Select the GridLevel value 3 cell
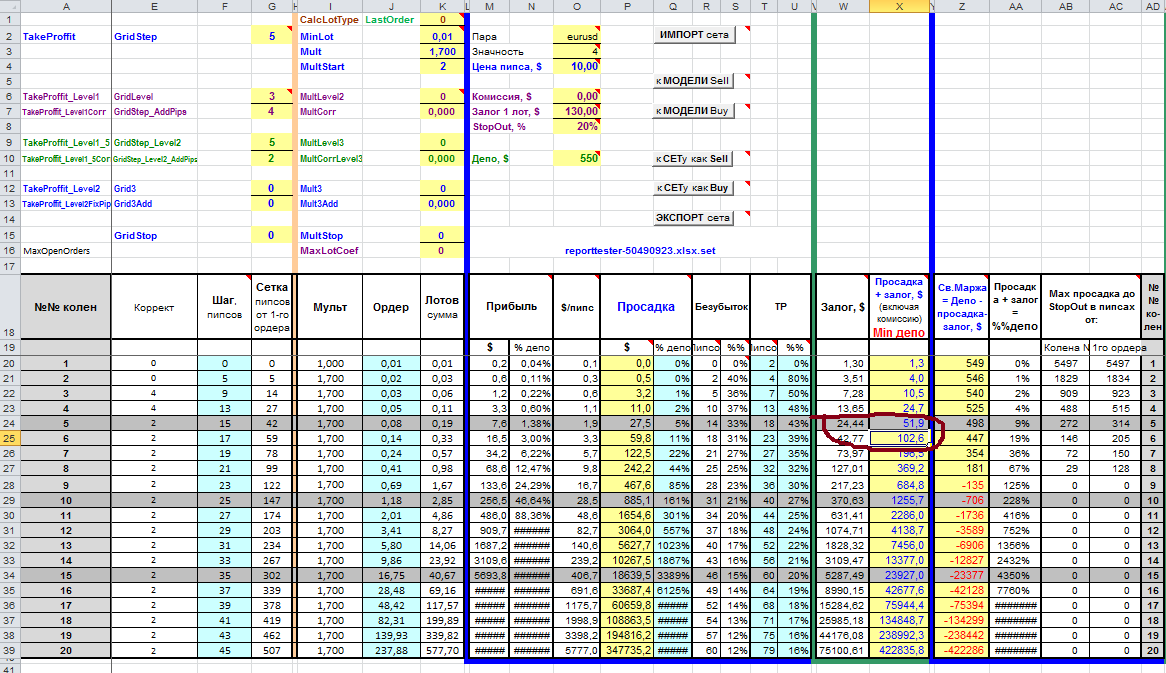 click(x=271, y=96)
